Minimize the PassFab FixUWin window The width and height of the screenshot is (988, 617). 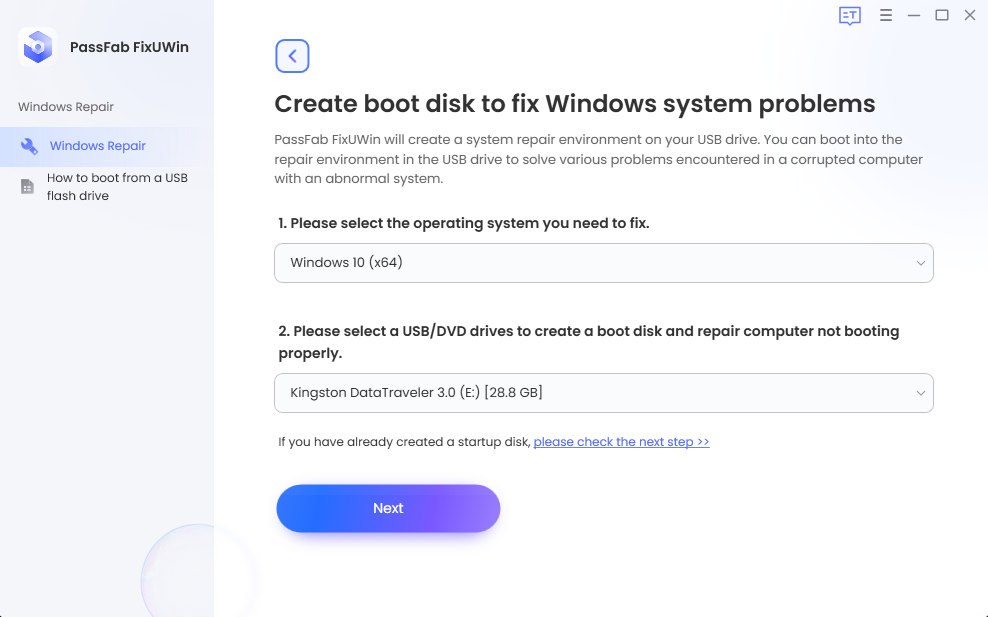913,16
